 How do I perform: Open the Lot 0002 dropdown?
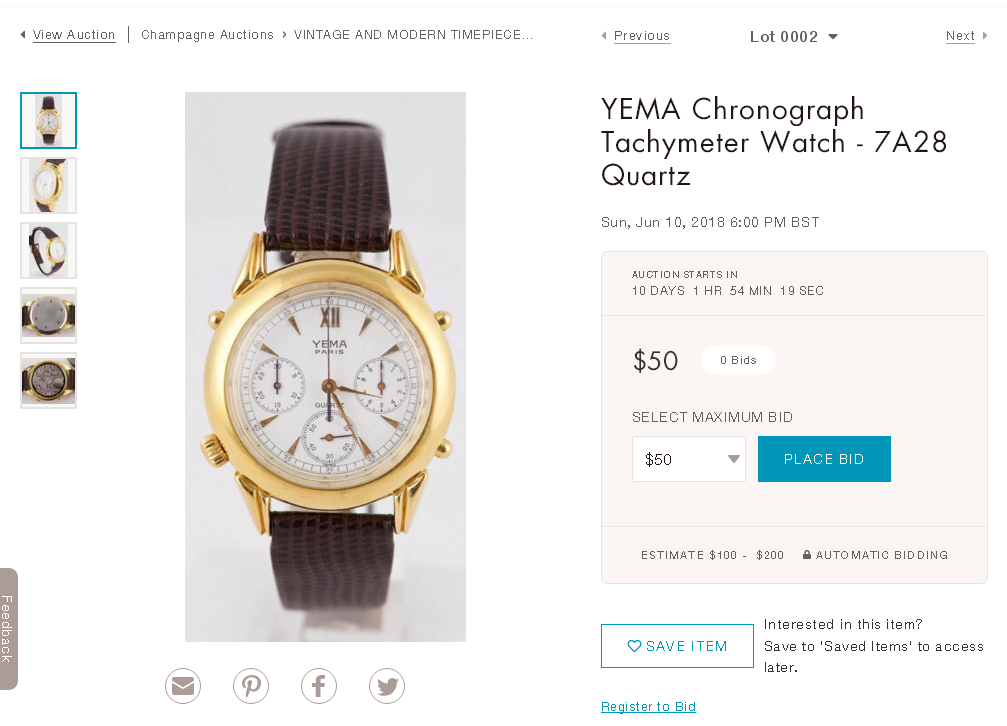pos(794,37)
